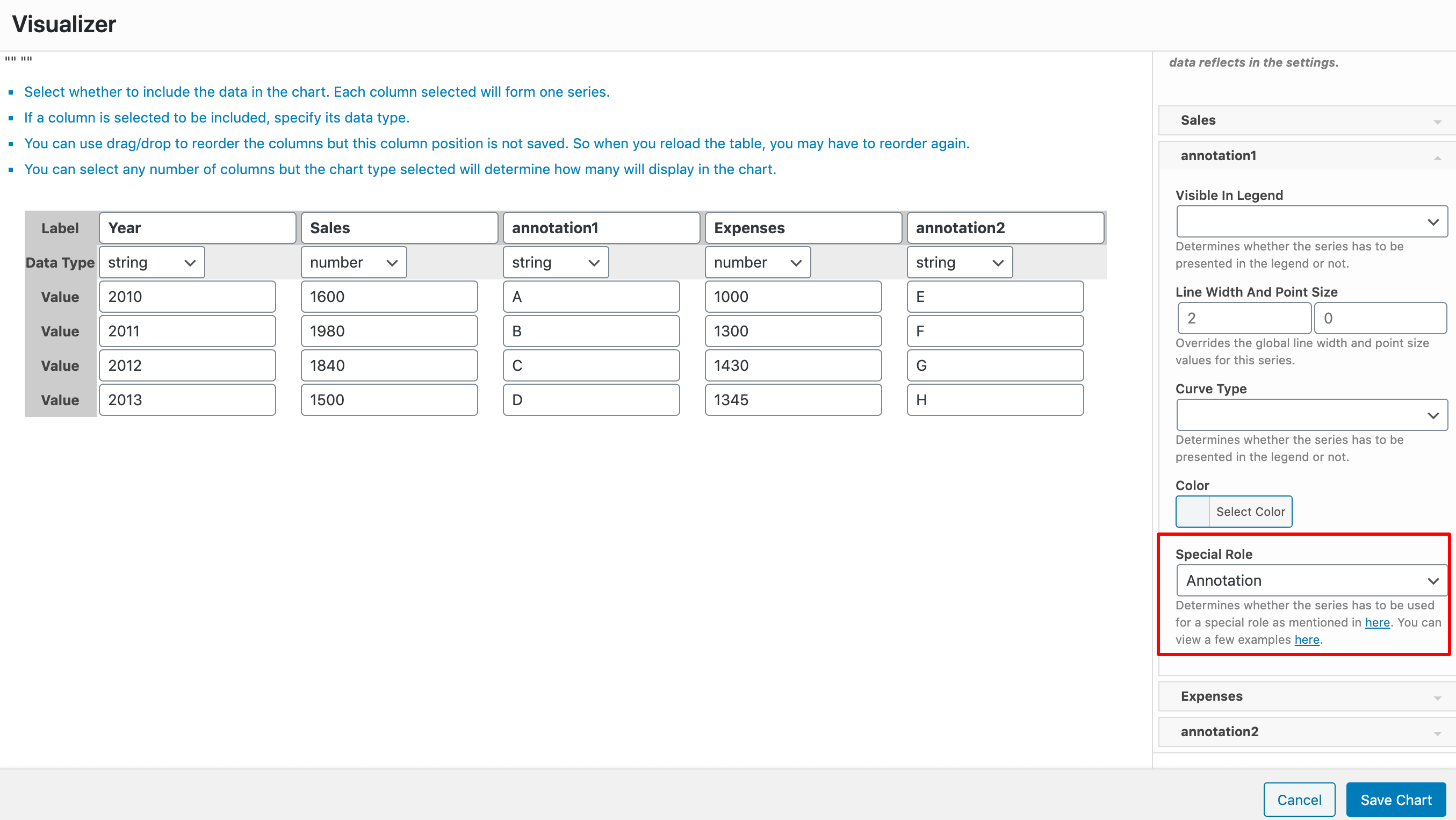The height and width of the screenshot is (820, 1456).
Task: Change Year column data type dropdown
Action: point(152,262)
